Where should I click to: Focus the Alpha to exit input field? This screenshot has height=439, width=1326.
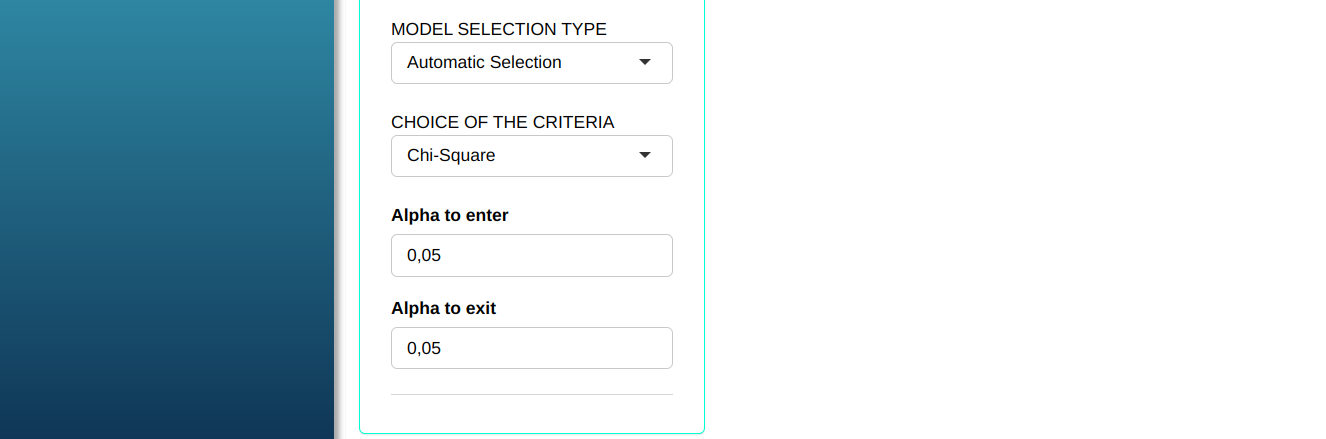pyautogui.click(x=531, y=348)
